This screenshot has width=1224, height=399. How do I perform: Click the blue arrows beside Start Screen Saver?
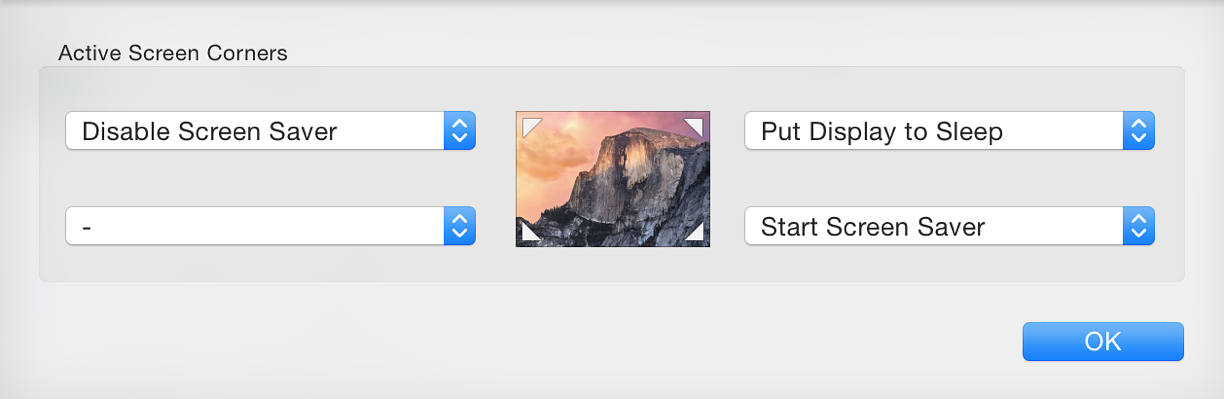(1139, 226)
